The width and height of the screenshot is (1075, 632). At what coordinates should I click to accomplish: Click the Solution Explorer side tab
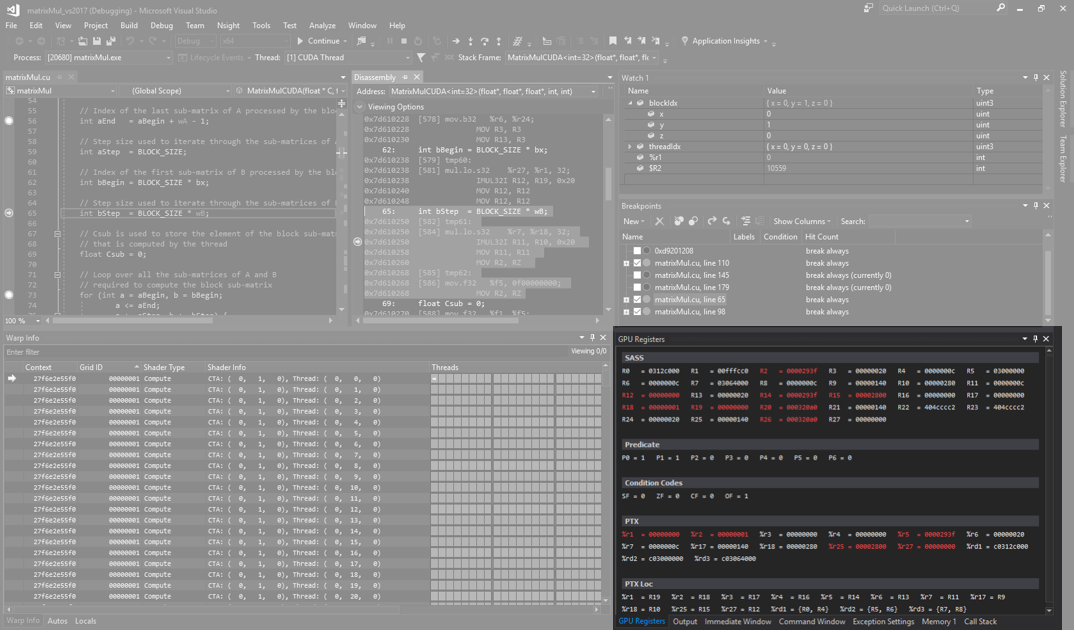click(1064, 99)
